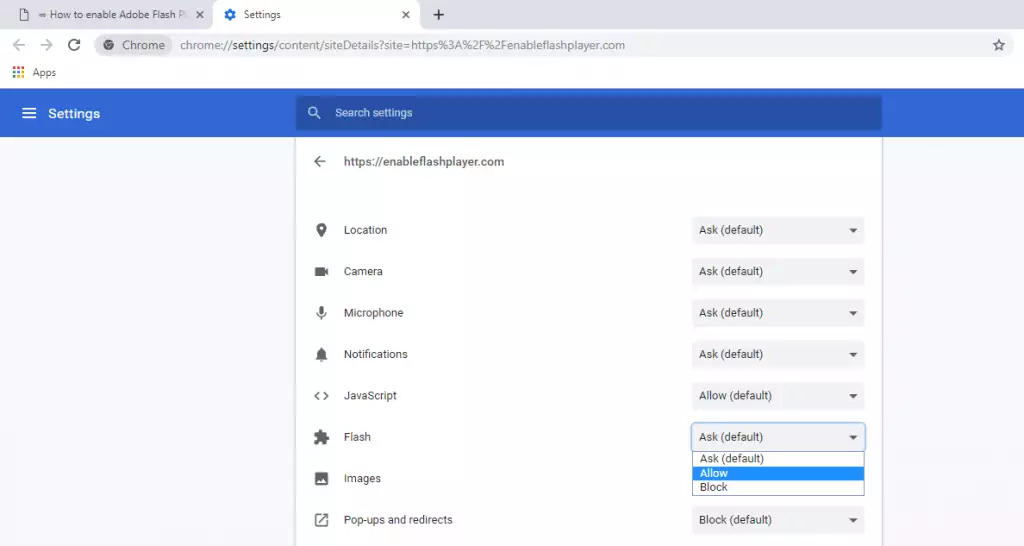Click the browser back navigation arrow

click(x=19, y=45)
